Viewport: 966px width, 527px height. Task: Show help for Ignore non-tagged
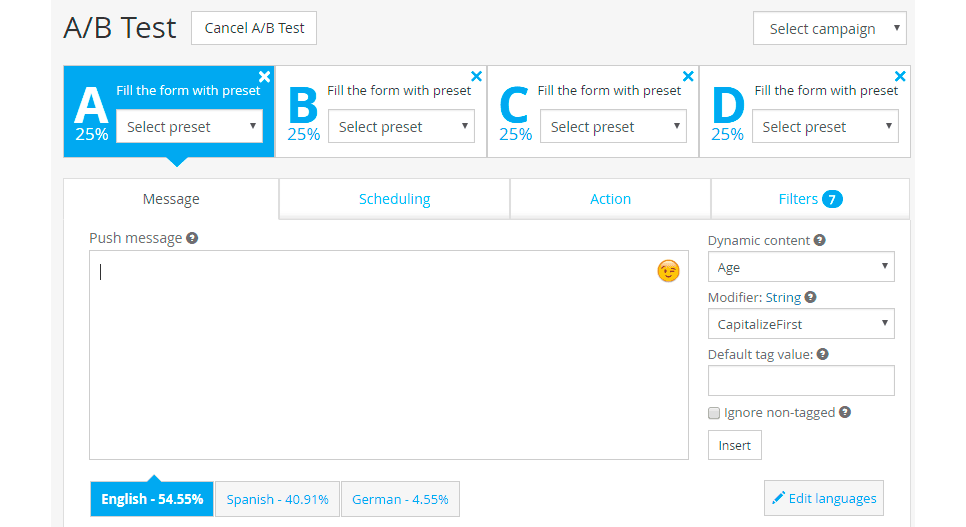pyautogui.click(x=845, y=412)
